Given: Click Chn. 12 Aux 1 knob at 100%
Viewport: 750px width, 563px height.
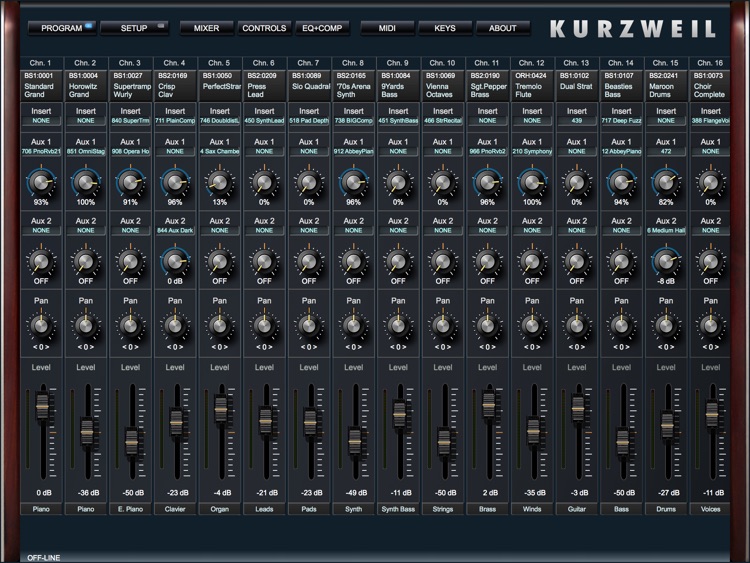Looking at the screenshot, I should [532, 182].
